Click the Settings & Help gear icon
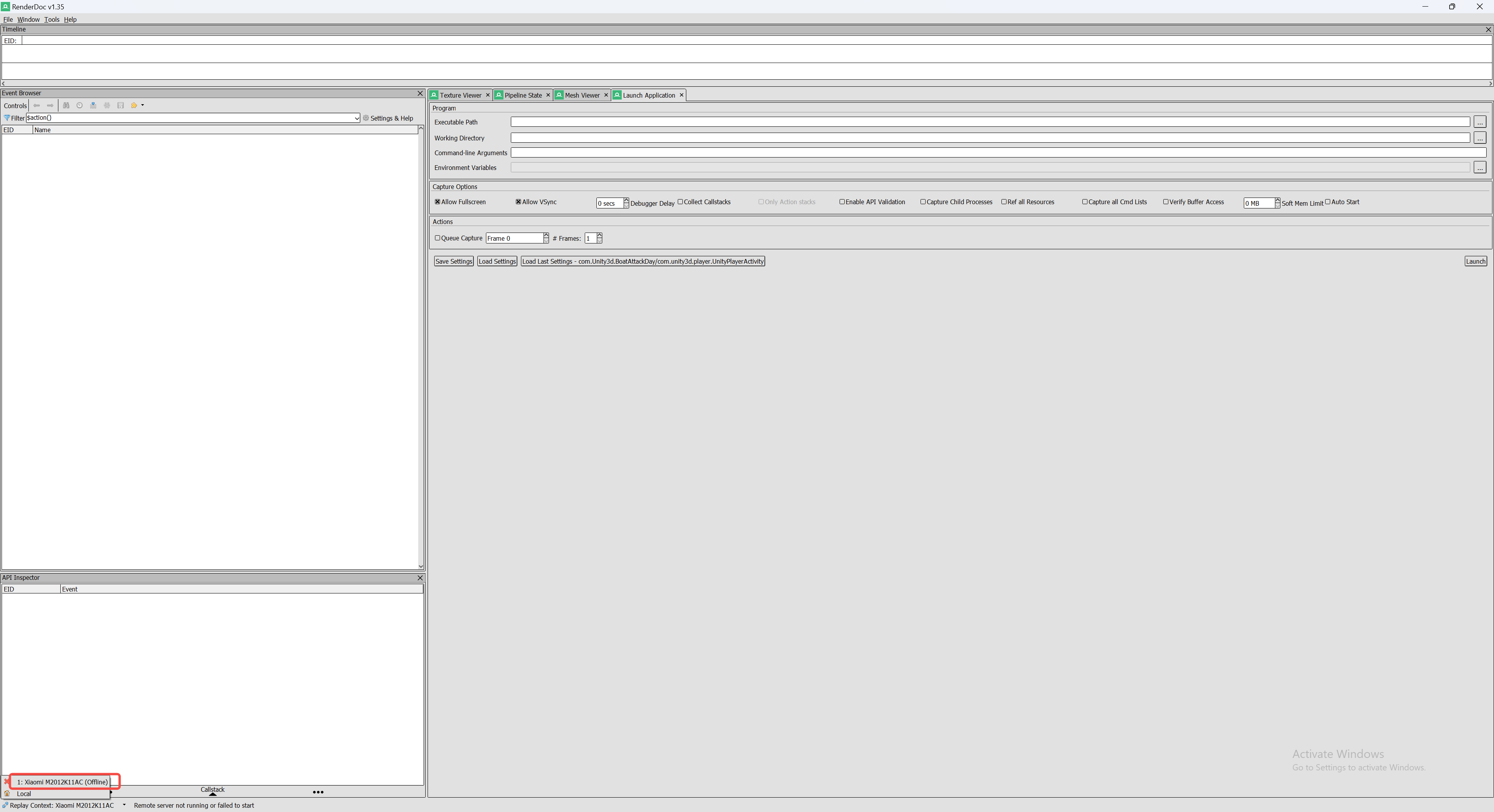This screenshot has width=1494, height=812. click(366, 118)
